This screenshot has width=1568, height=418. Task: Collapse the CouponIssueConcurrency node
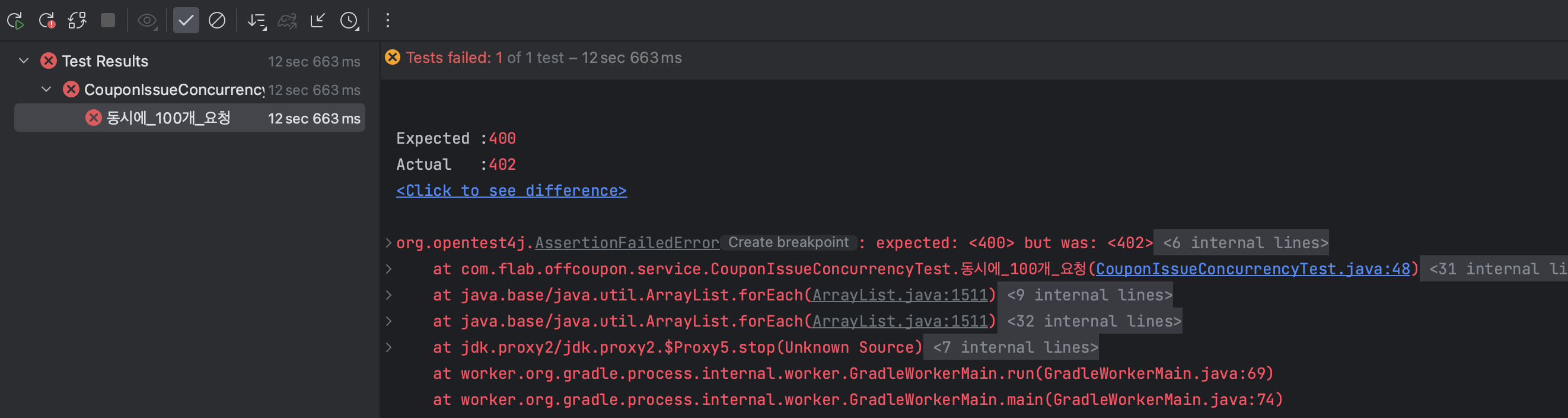coord(46,90)
